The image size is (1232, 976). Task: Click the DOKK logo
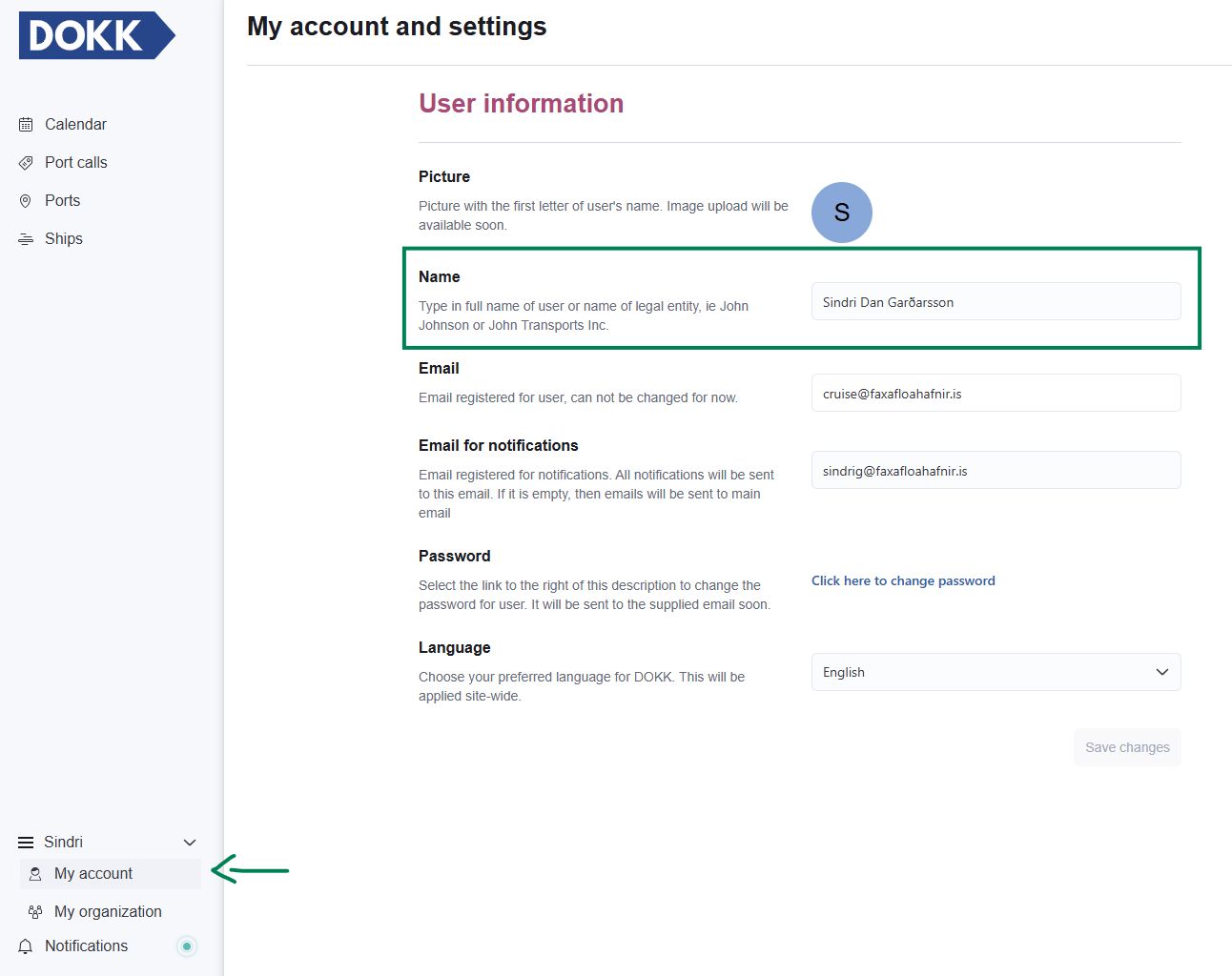96,36
